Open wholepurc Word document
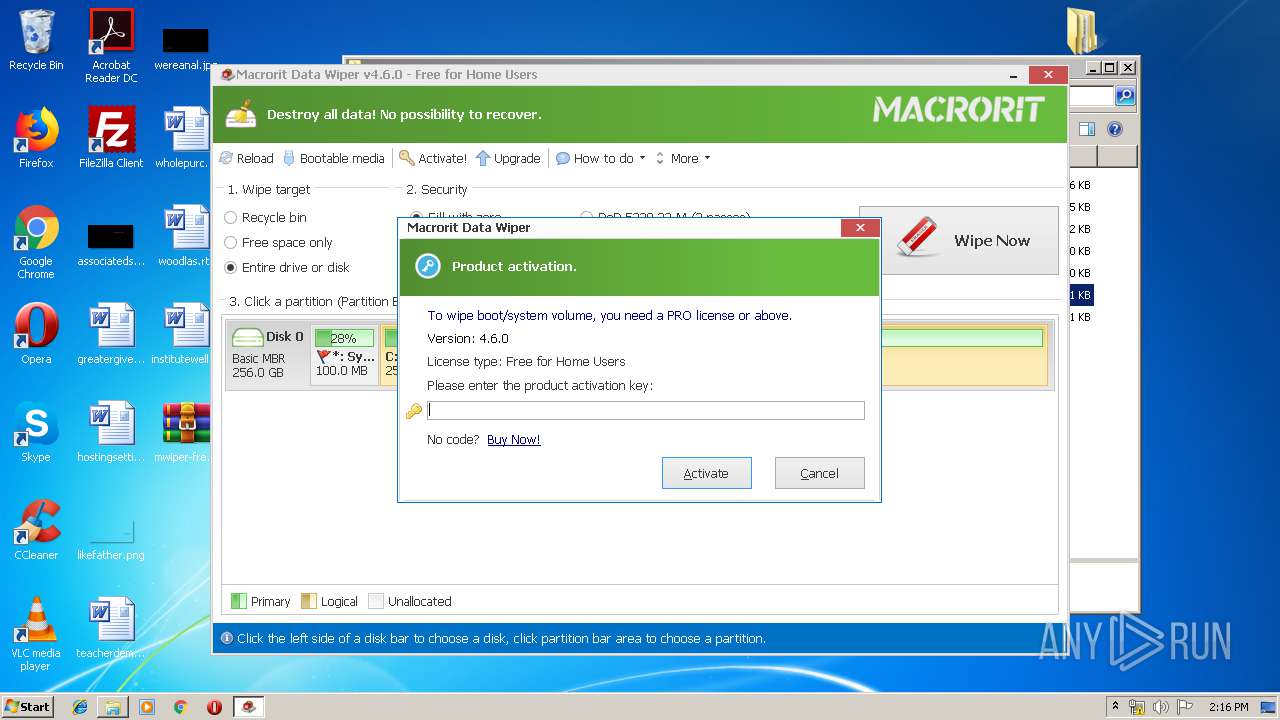 click(x=186, y=138)
